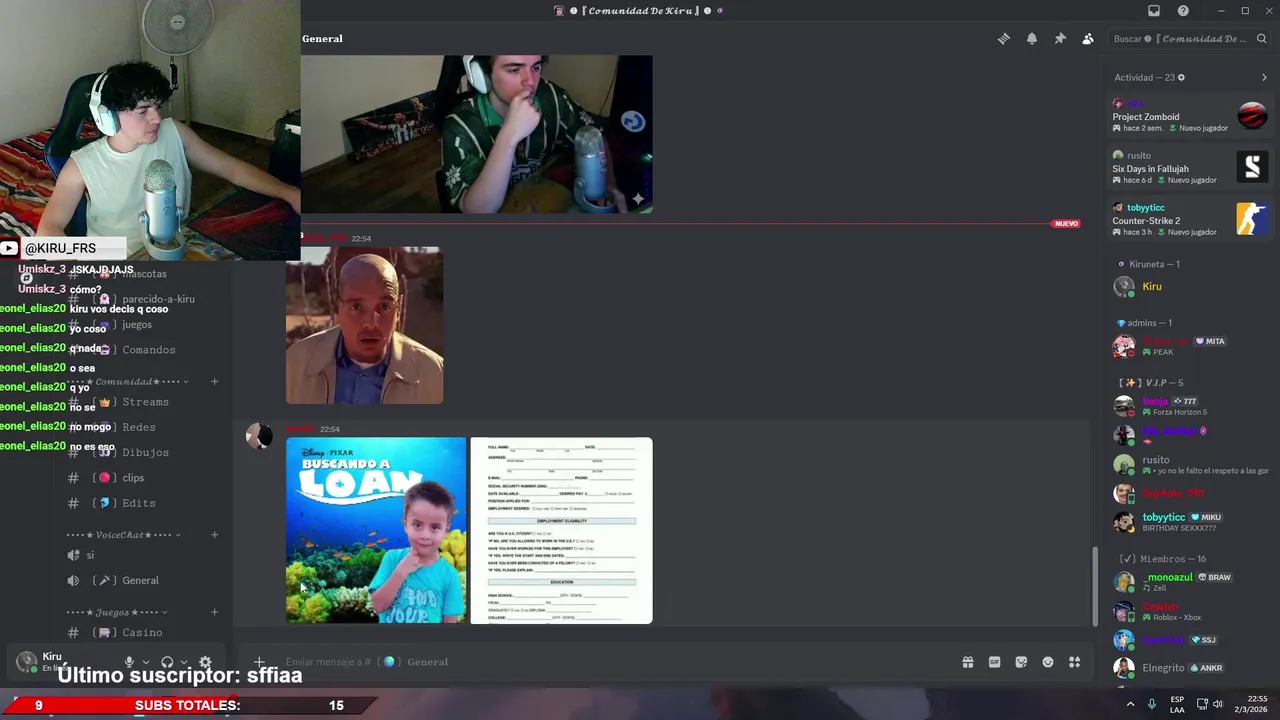Open the Six Days in Fallujah activity card
1280x720 pixels.
click(x=1190, y=168)
